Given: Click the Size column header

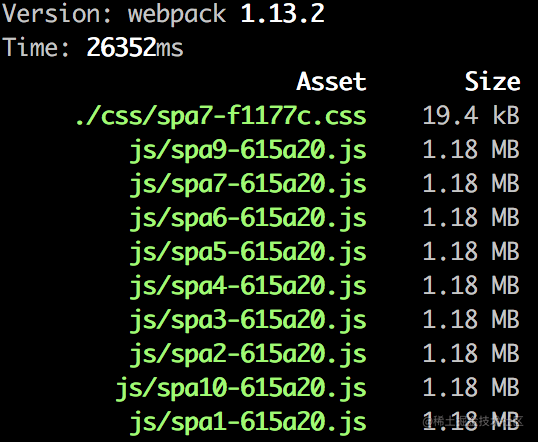Looking at the screenshot, I should (493, 82).
